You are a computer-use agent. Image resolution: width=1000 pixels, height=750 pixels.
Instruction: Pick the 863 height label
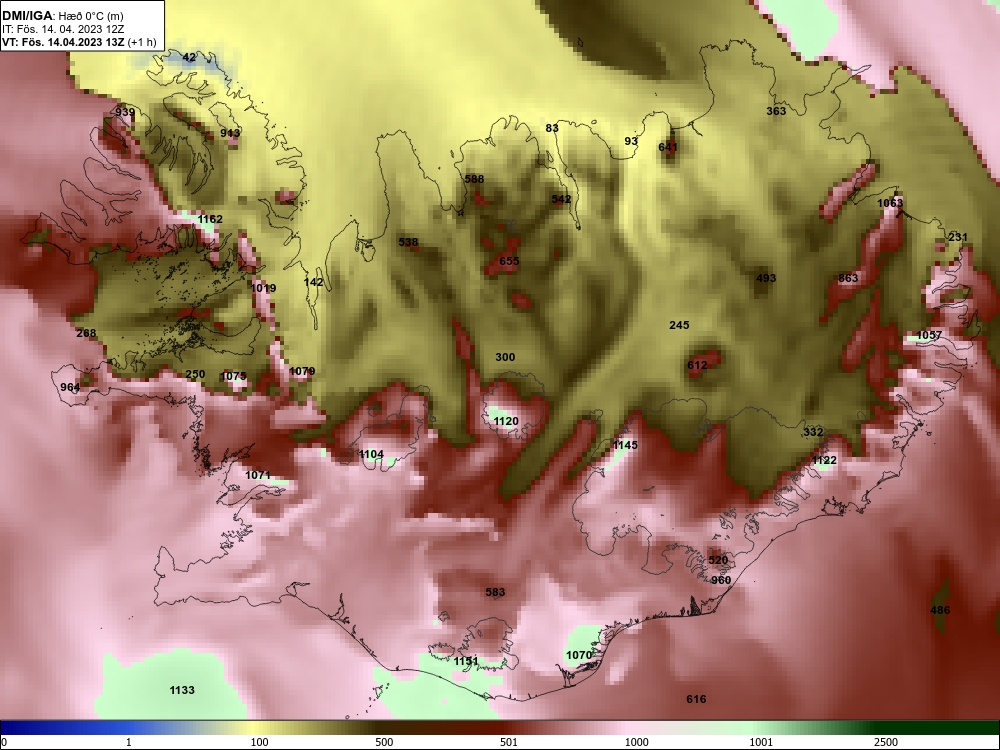click(848, 278)
